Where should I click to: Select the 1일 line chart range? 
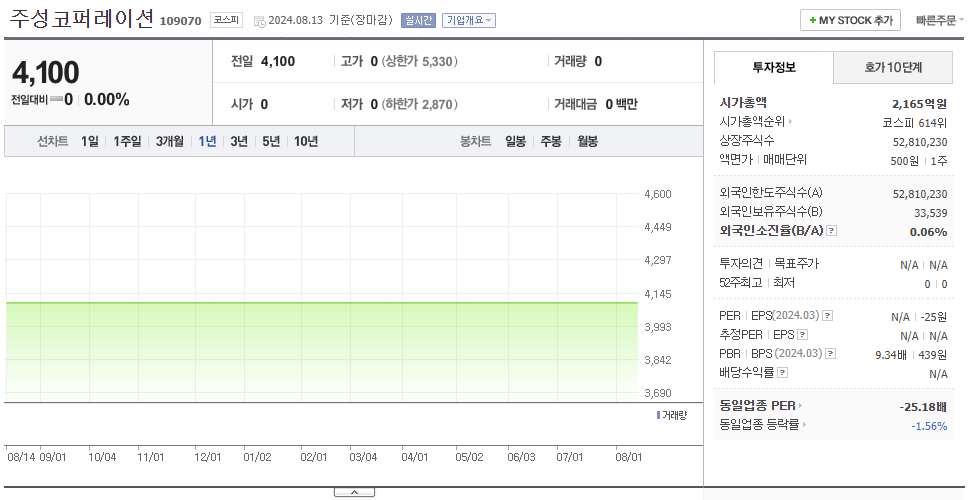tap(90, 141)
